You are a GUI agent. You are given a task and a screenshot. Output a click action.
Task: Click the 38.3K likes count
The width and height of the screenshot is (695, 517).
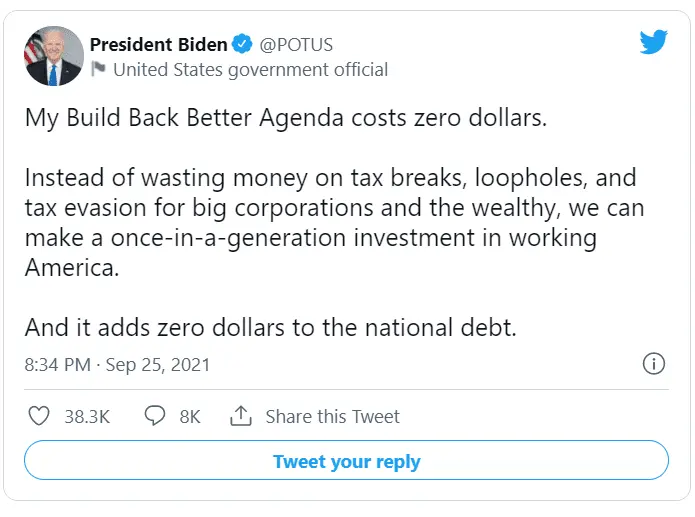[x=87, y=417]
